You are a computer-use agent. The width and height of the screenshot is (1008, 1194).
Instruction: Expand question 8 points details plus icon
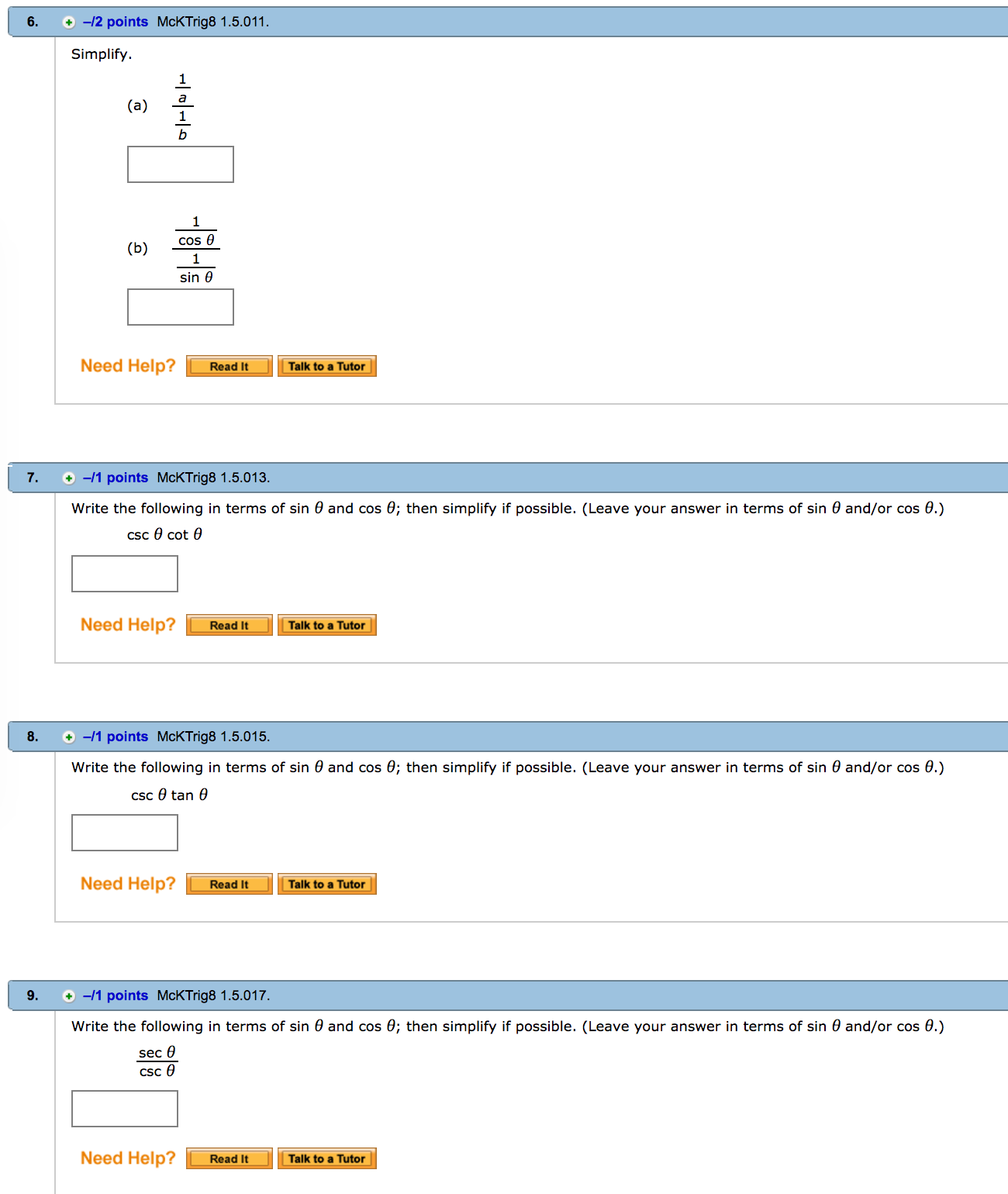tap(69, 737)
